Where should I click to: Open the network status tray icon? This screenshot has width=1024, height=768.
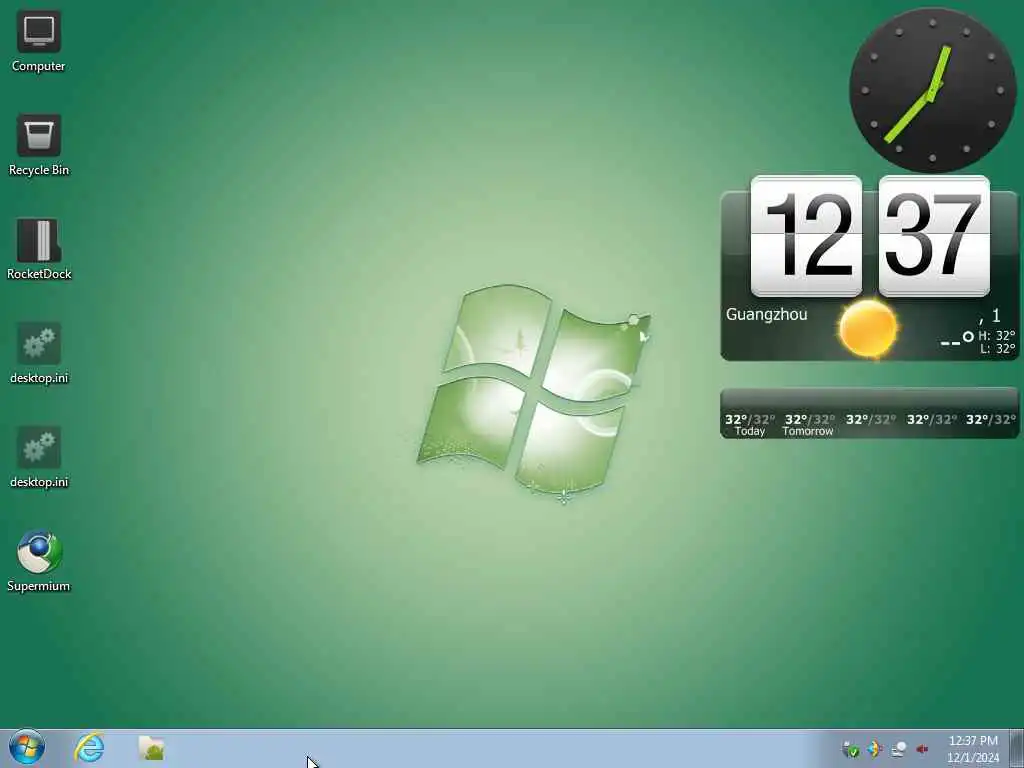click(x=899, y=749)
